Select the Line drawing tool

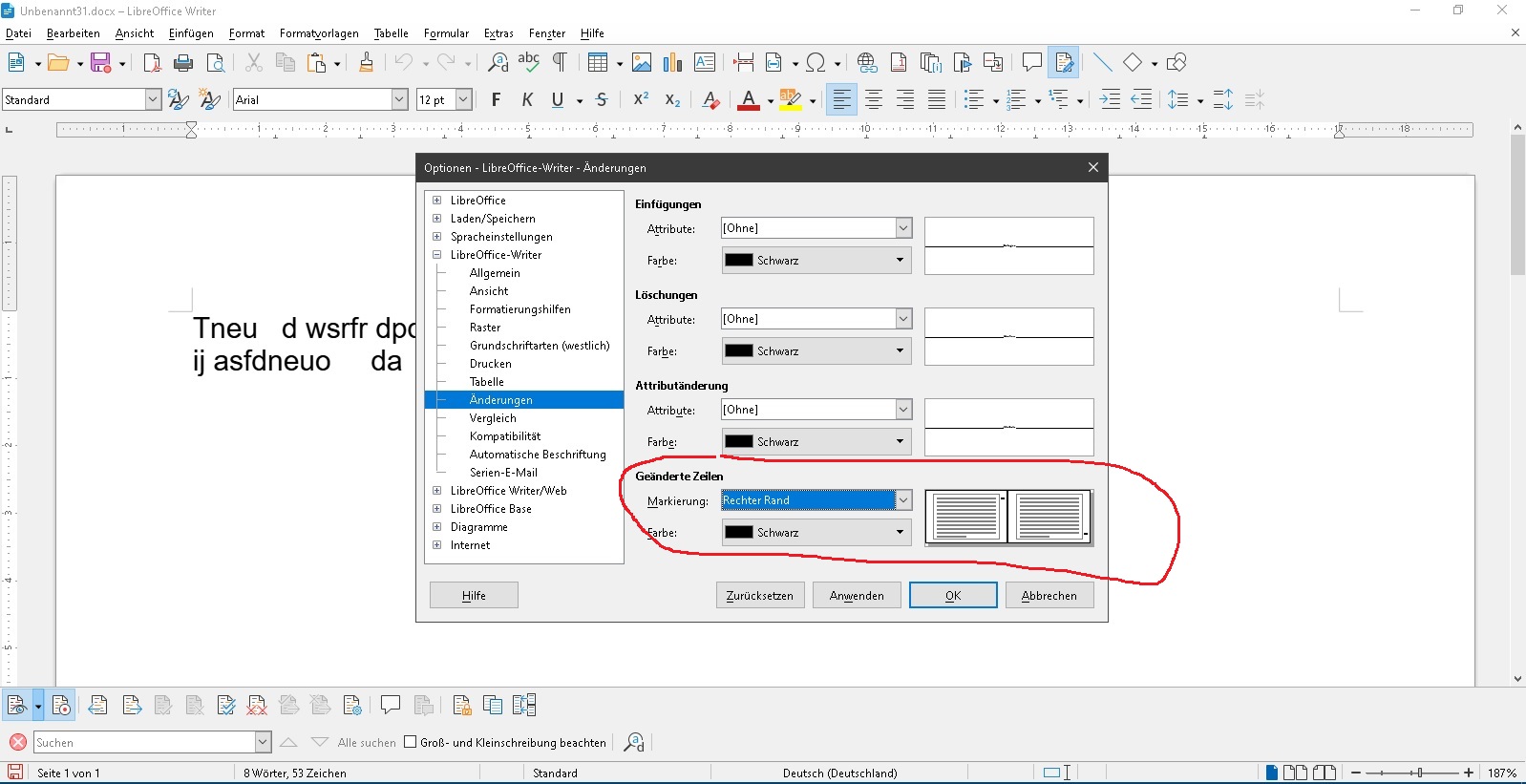pyautogui.click(x=1102, y=63)
